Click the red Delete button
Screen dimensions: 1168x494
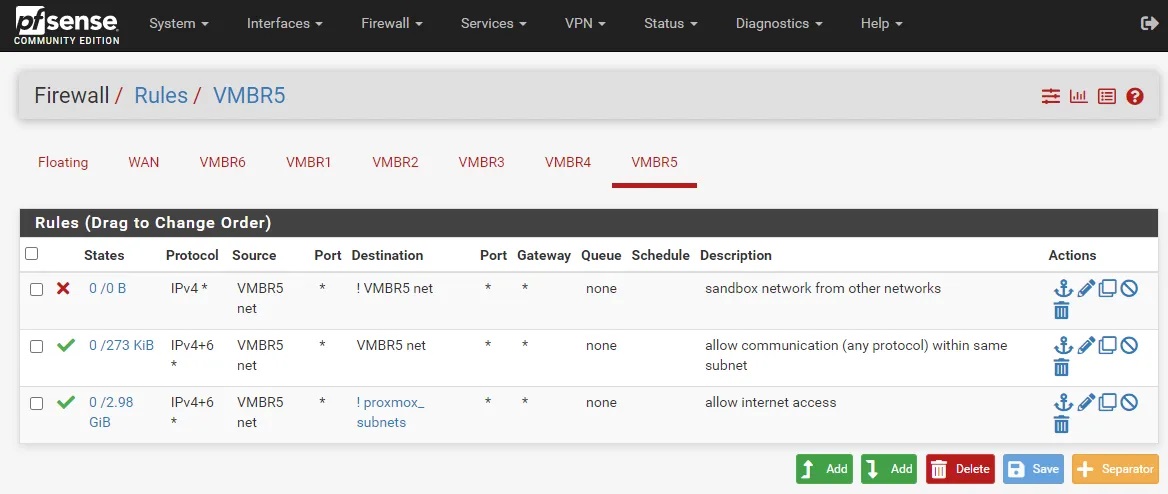[x=960, y=469]
